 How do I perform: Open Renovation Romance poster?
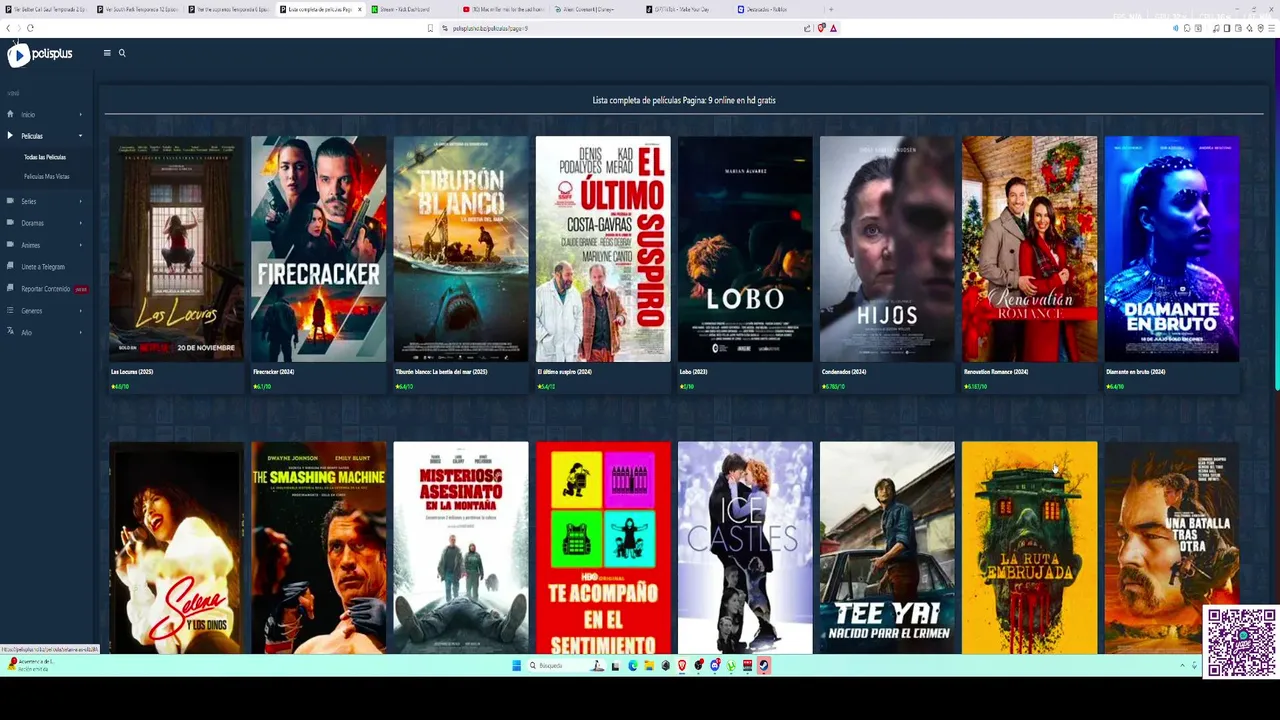pos(1029,249)
